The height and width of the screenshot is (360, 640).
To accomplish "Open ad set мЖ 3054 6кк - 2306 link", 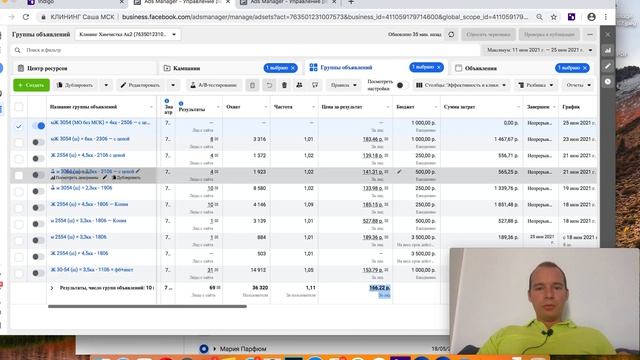I will [x=90, y=139].
